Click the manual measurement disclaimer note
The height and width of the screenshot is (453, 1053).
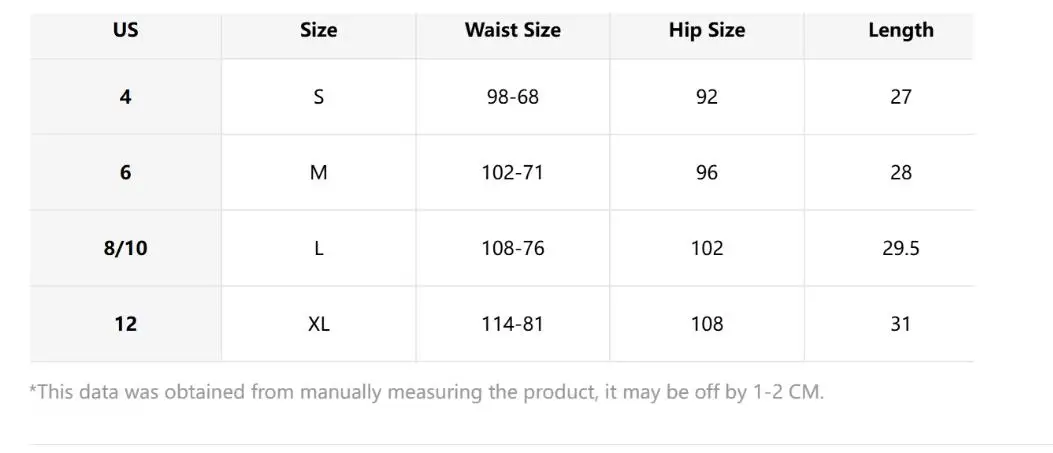[x=426, y=393]
